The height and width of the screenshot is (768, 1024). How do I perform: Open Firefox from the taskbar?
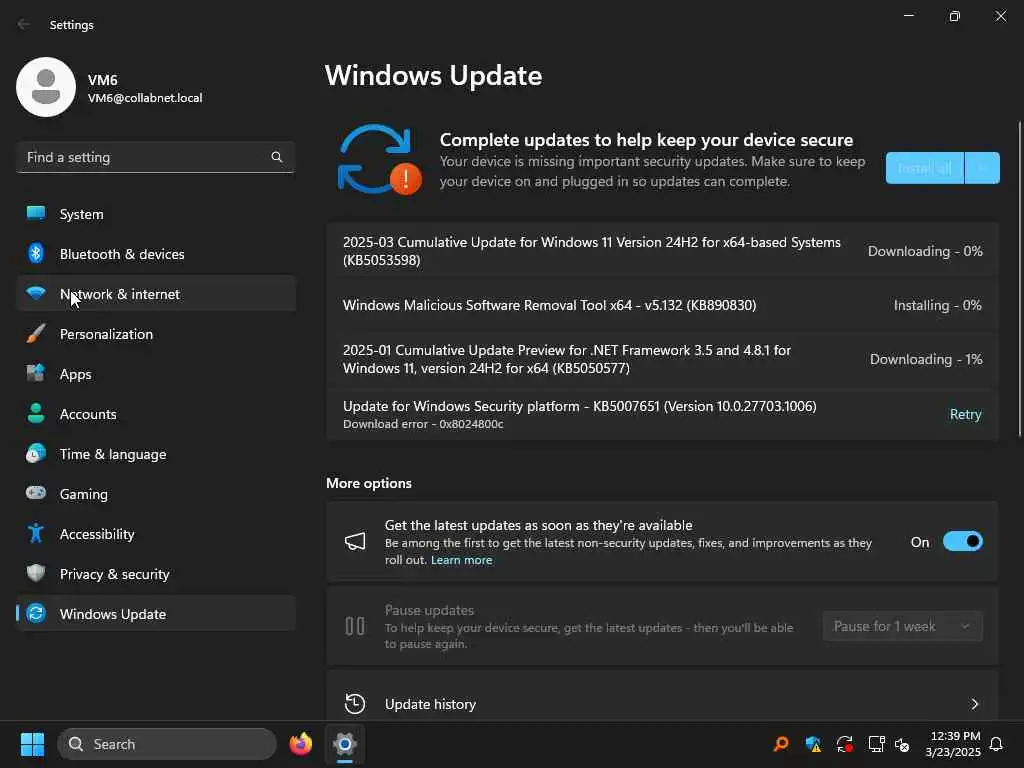(301, 744)
